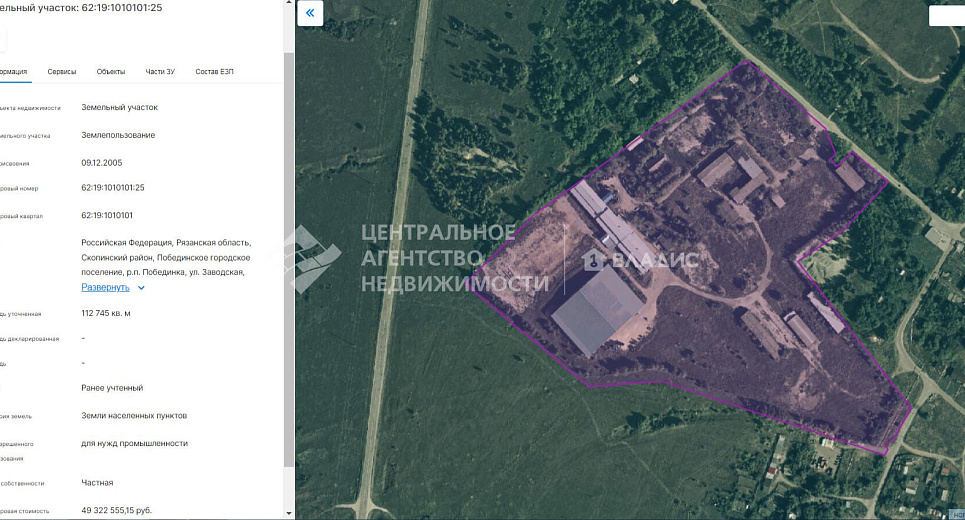Click the white button at map top-right
Image resolution: width=965 pixels, height=520 pixels.
947,15
